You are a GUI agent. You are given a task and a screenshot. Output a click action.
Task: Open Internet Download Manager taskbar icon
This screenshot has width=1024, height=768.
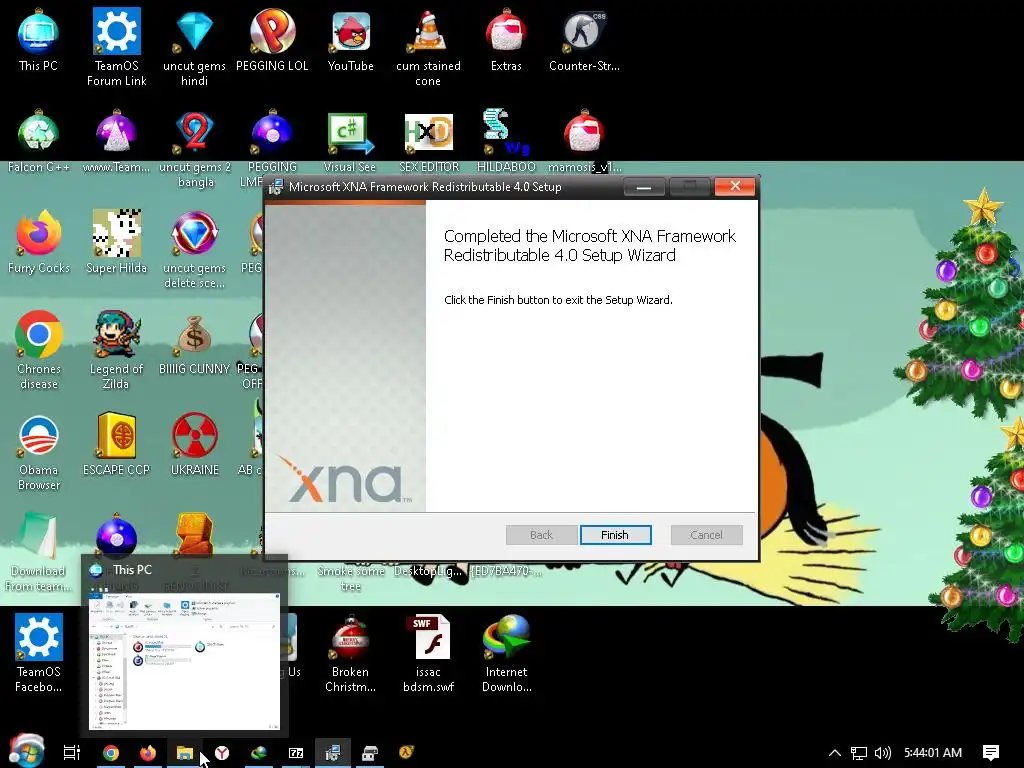pos(259,753)
